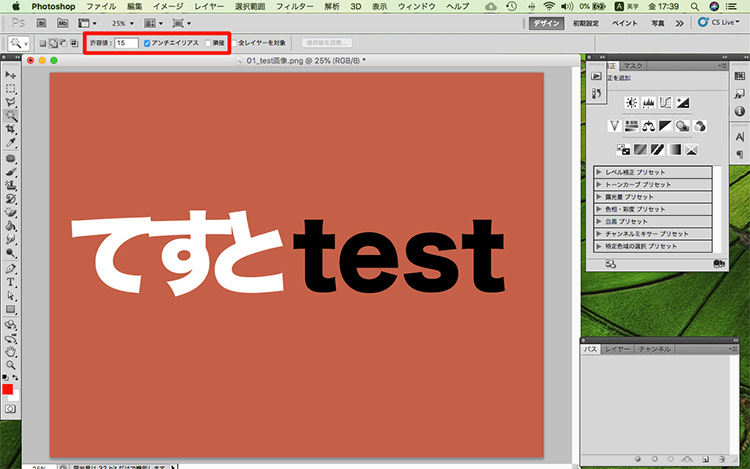750x469 pixels.
Task: Add Curves adjustment icon
Action: coord(665,102)
